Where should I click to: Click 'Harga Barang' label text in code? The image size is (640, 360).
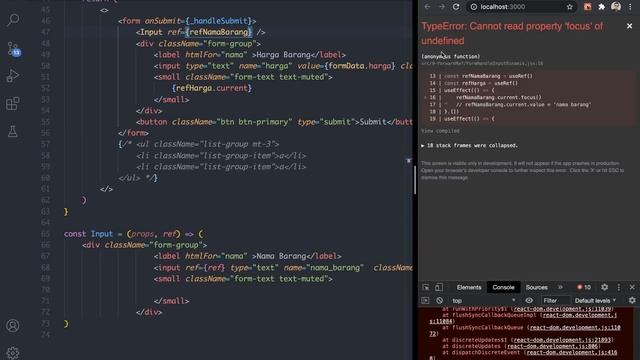coord(283,55)
